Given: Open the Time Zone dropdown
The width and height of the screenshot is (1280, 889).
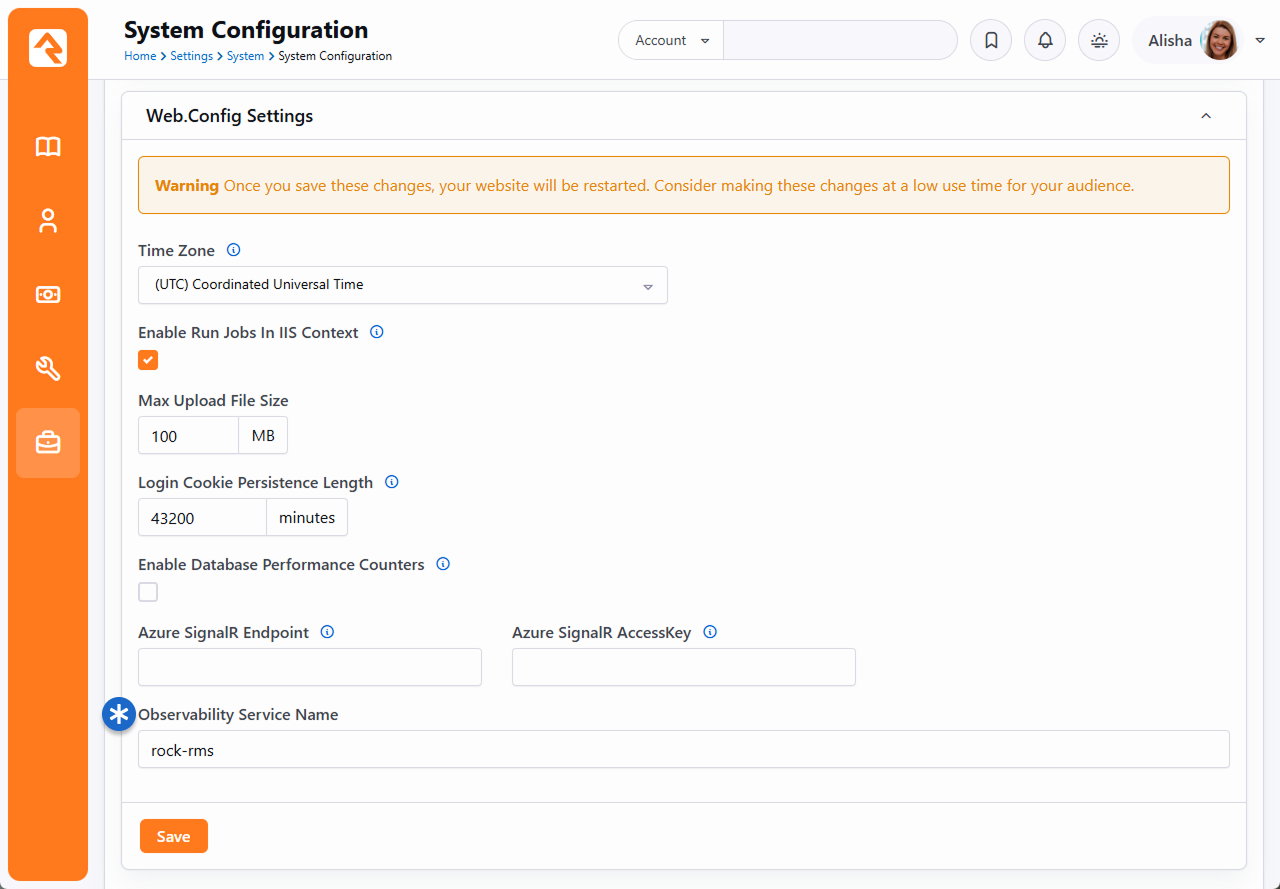Looking at the screenshot, I should pos(402,285).
